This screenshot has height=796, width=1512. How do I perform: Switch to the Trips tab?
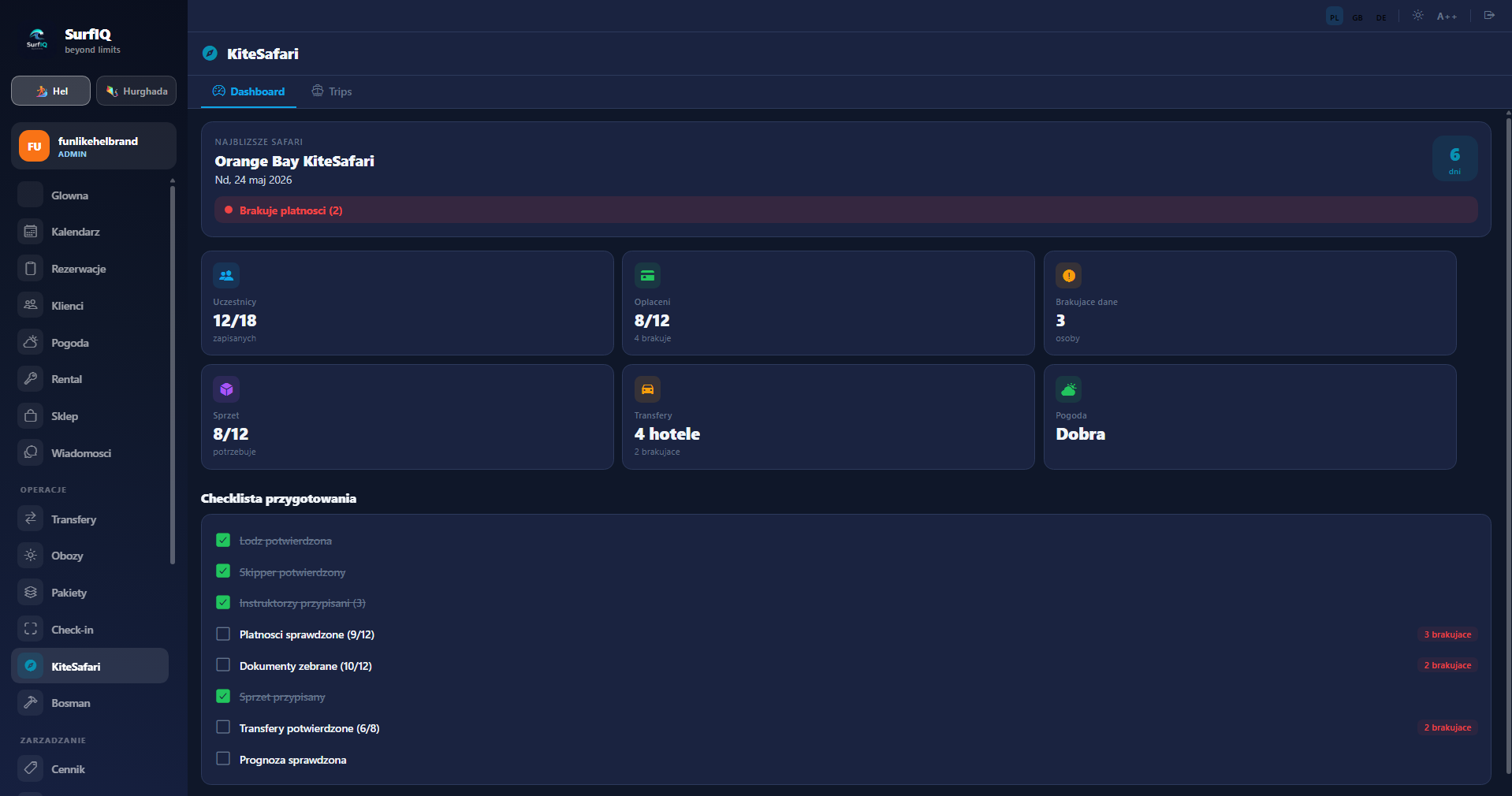click(332, 91)
